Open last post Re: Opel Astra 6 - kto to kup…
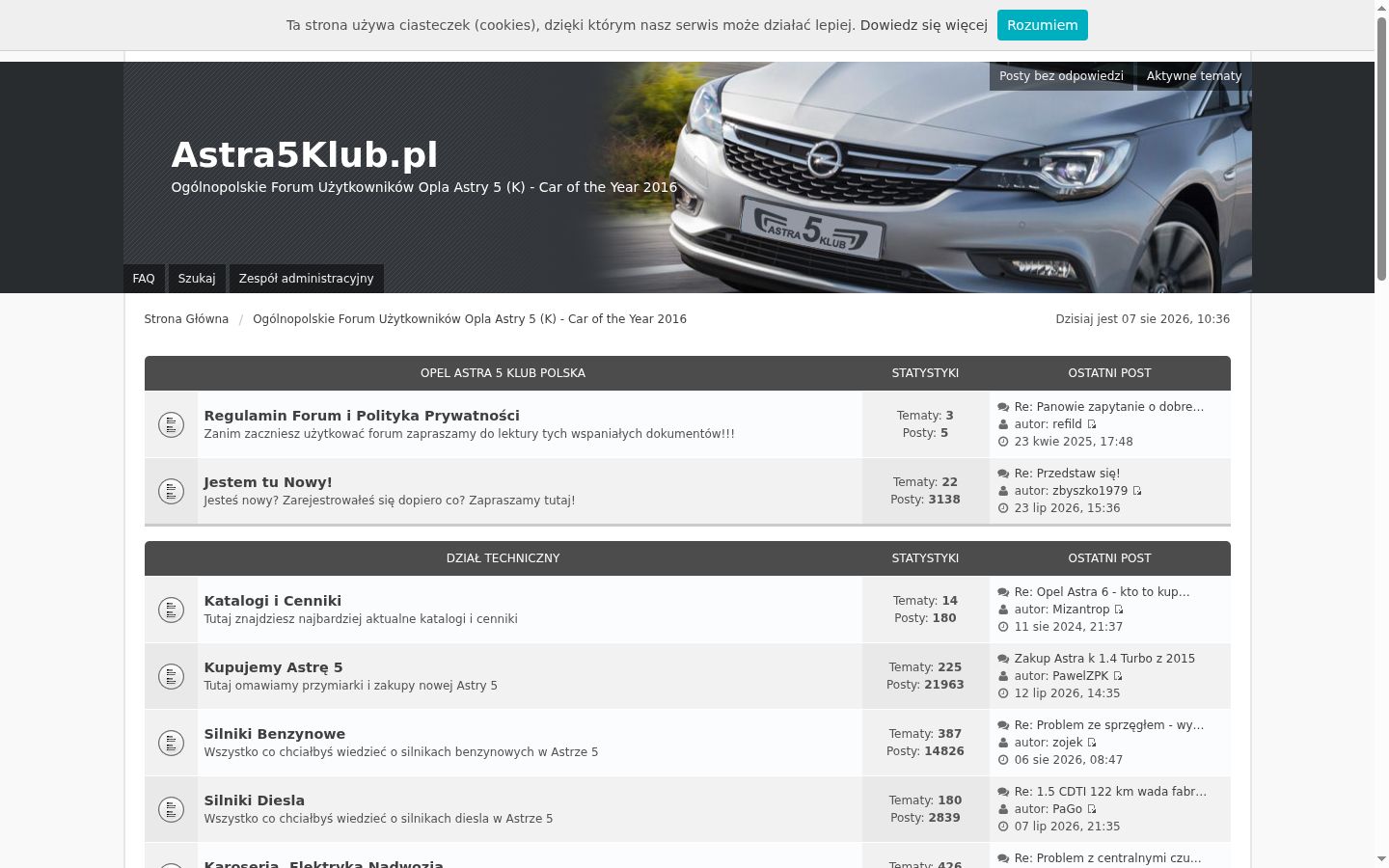The width and height of the screenshot is (1389, 868). (x=1102, y=592)
